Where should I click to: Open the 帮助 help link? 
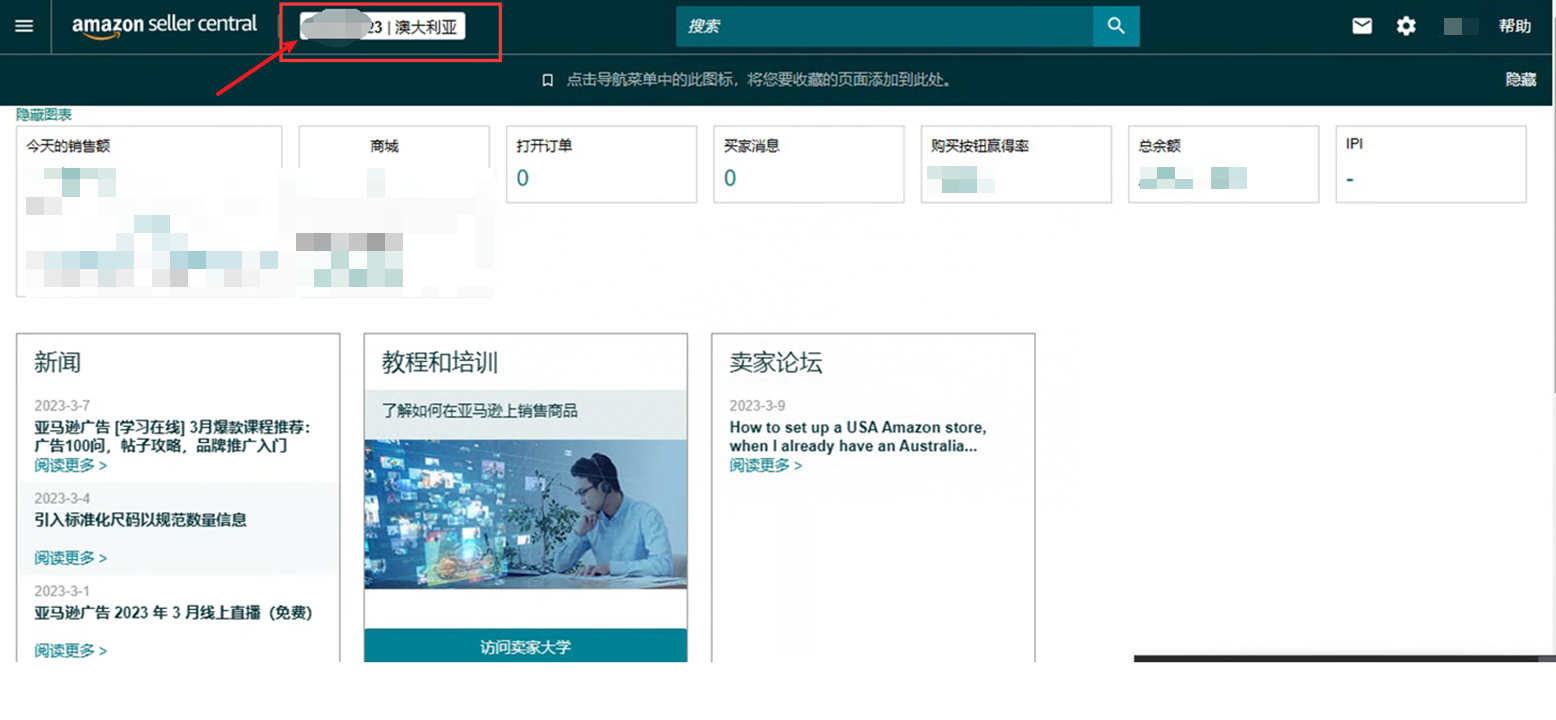coord(1514,26)
